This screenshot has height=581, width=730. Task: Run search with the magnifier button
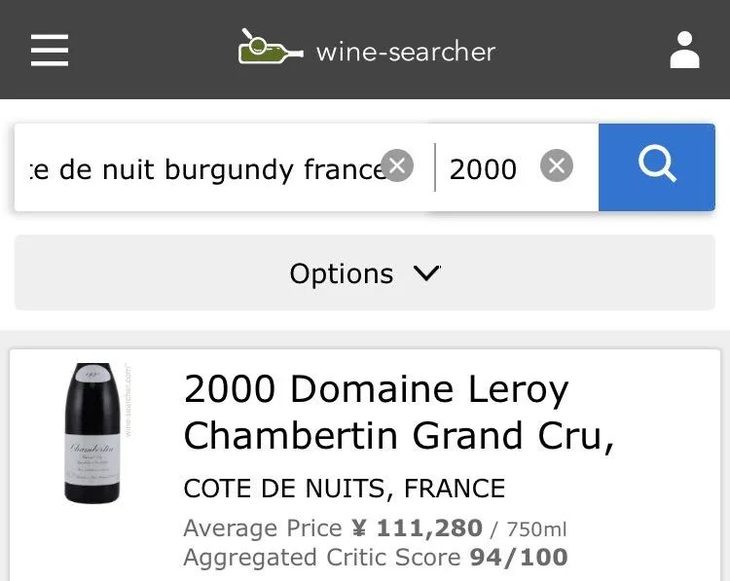point(656,167)
